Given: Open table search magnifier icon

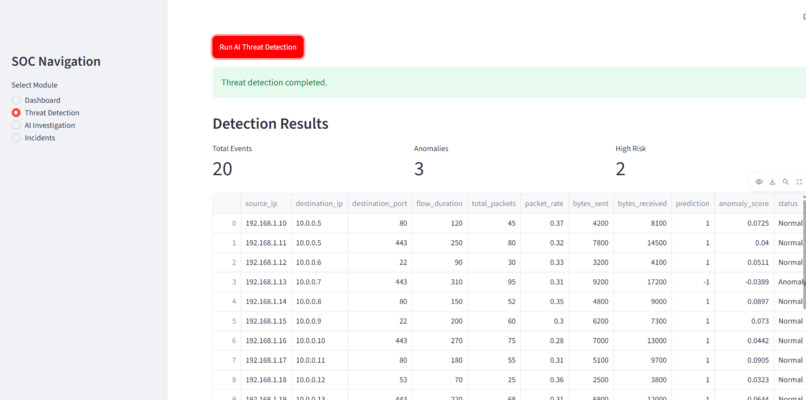Looking at the screenshot, I should click(x=785, y=181).
